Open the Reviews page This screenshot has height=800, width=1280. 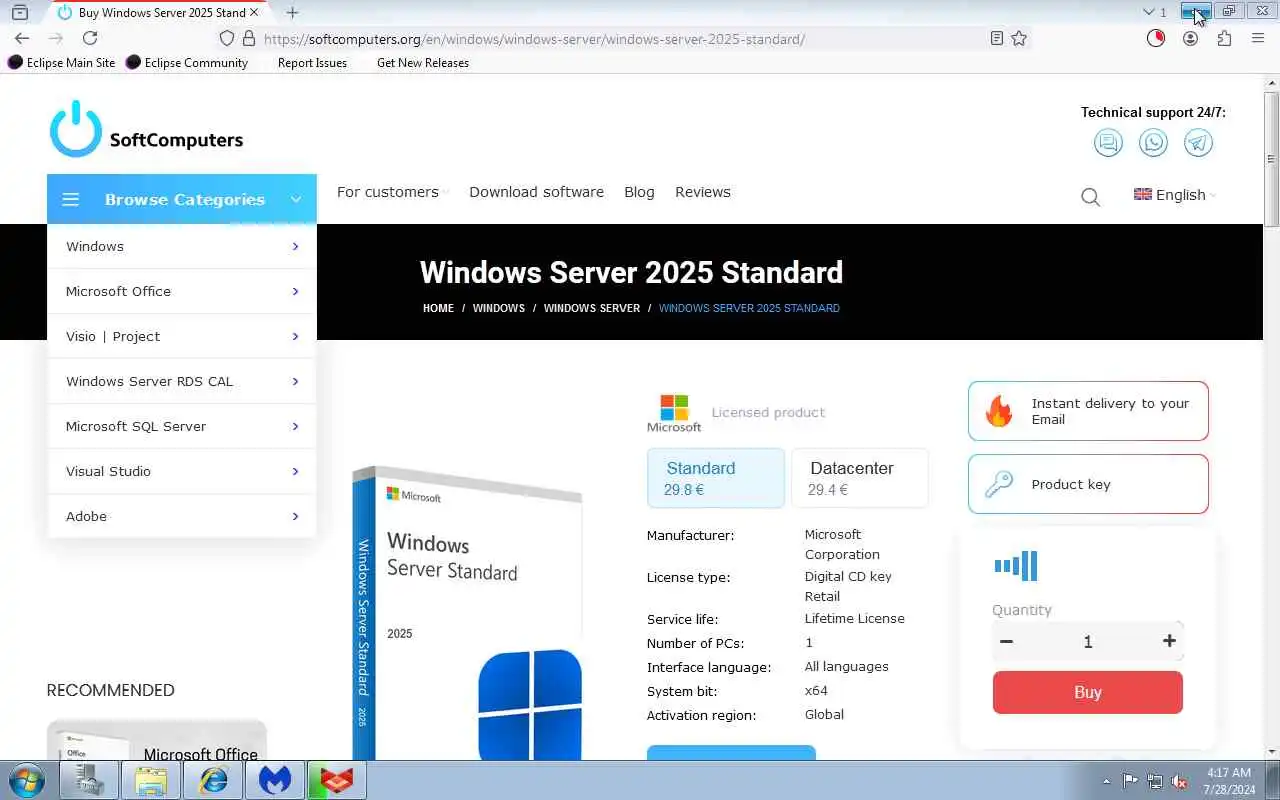coord(703,192)
